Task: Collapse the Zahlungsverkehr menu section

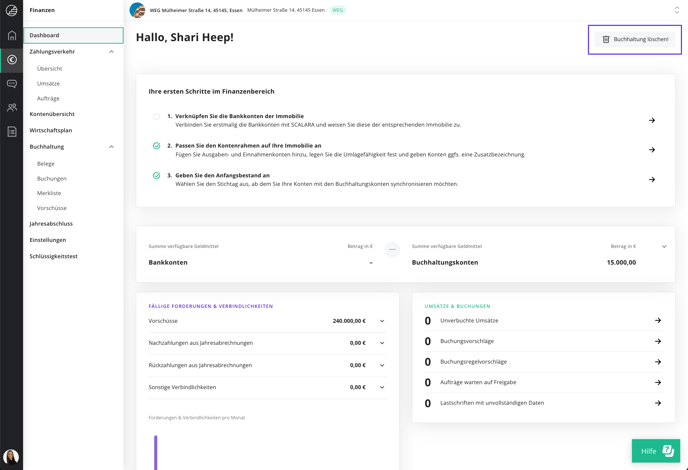Action: click(x=111, y=52)
